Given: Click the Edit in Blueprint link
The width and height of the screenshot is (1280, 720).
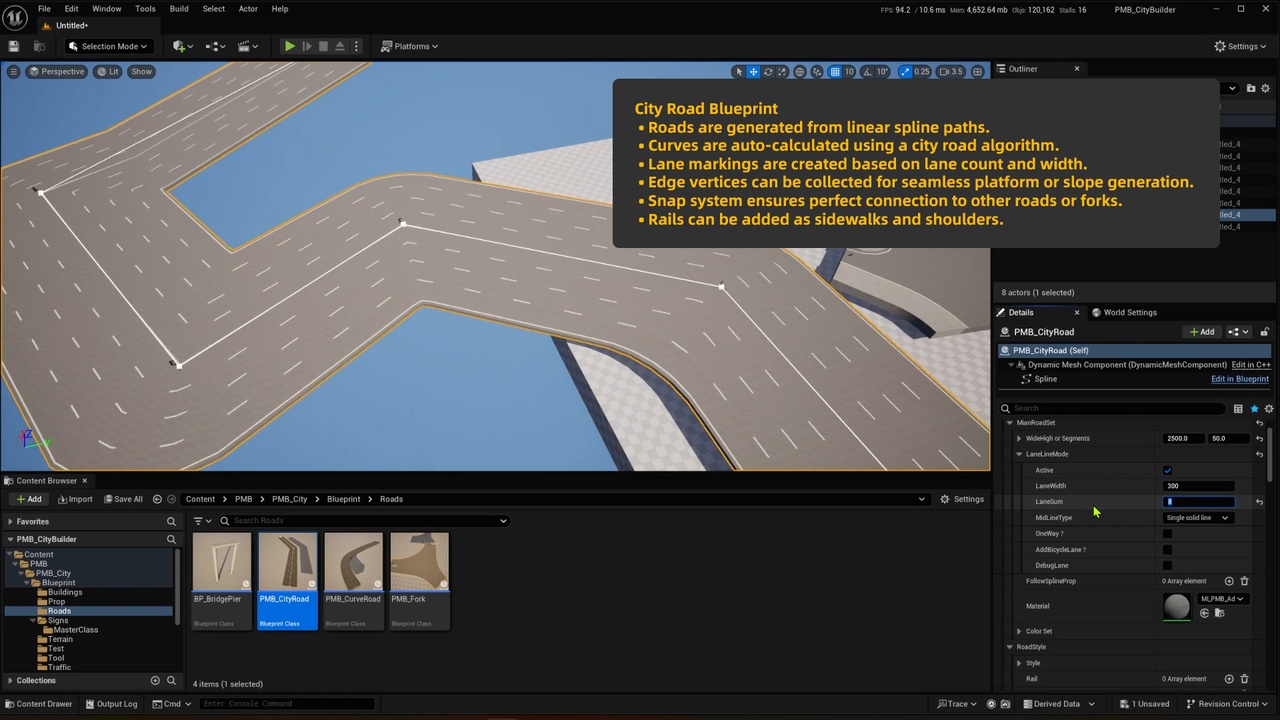Looking at the screenshot, I should pyautogui.click(x=1240, y=379).
